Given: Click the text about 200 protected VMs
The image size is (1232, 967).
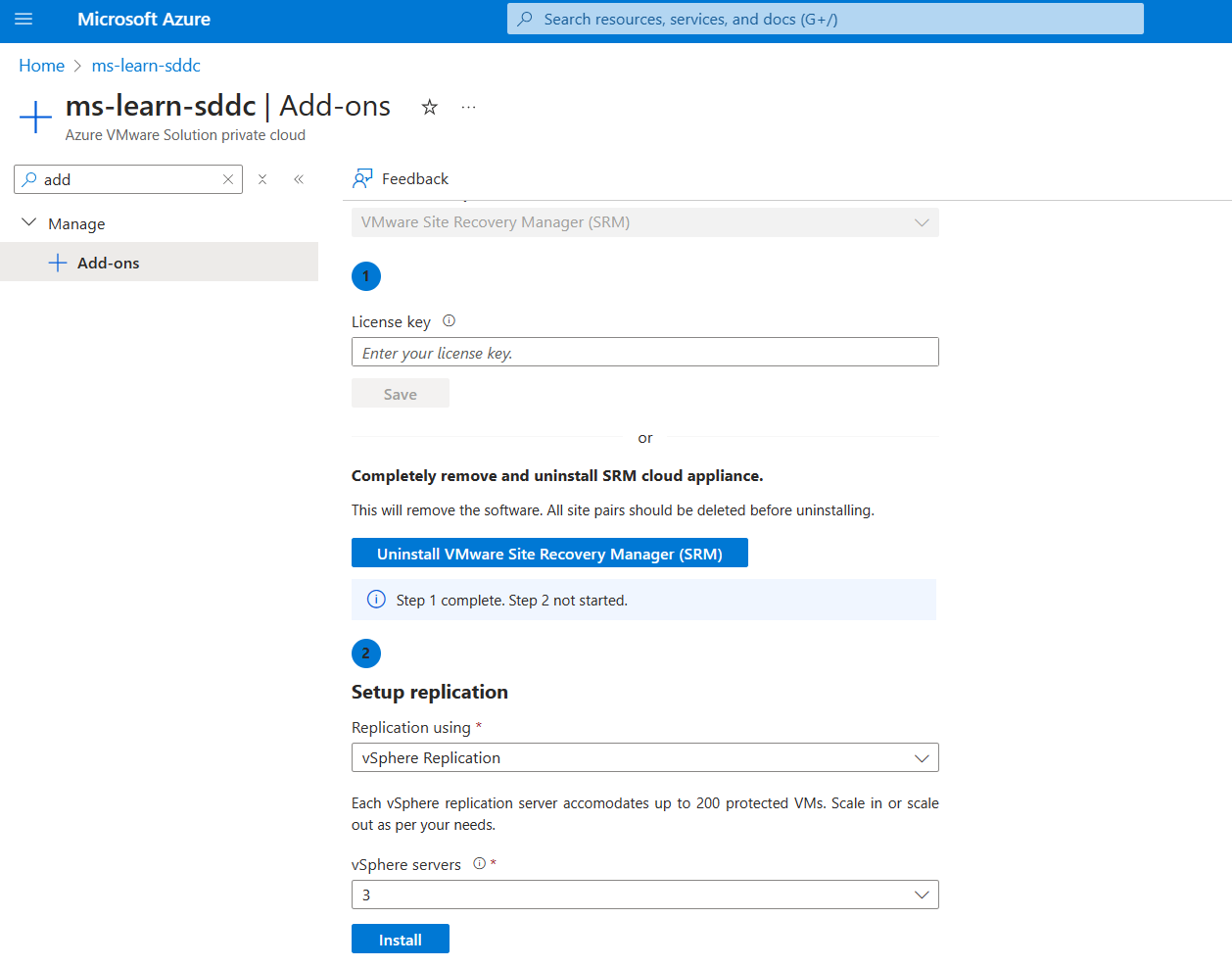Looking at the screenshot, I should [645, 814].
